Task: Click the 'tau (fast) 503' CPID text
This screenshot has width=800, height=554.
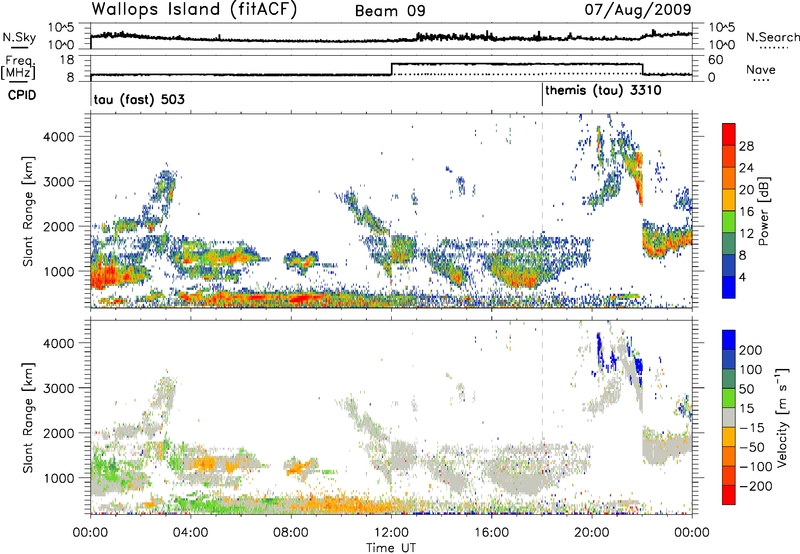Action: coord(139,99)
